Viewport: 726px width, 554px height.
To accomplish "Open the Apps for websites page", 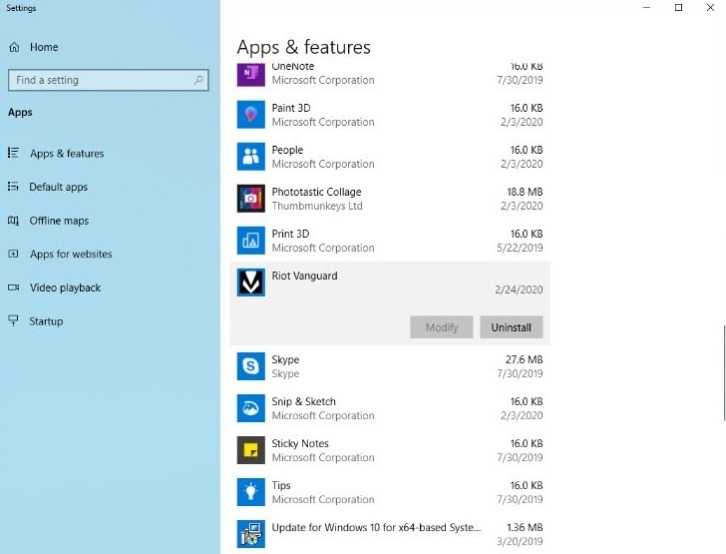I will 71,254.
